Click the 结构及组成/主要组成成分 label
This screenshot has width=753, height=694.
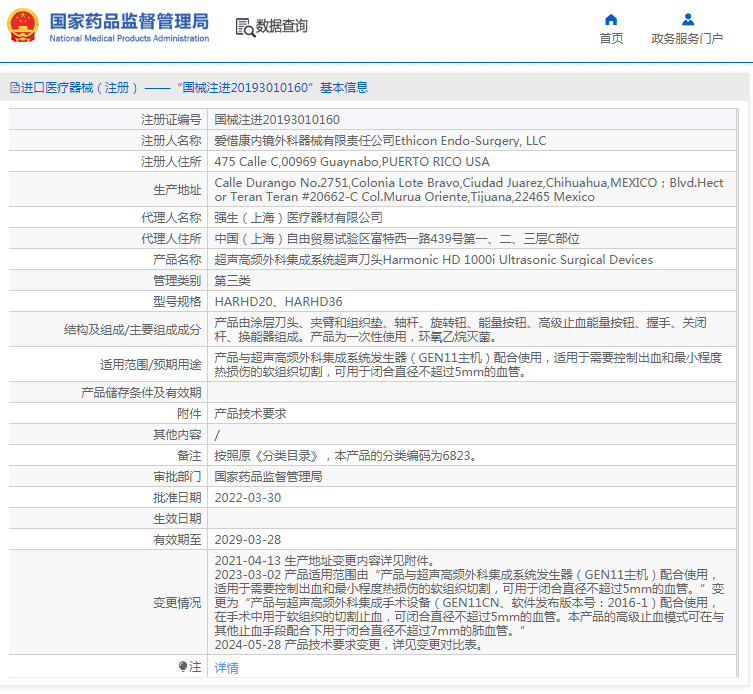(133, 329)
